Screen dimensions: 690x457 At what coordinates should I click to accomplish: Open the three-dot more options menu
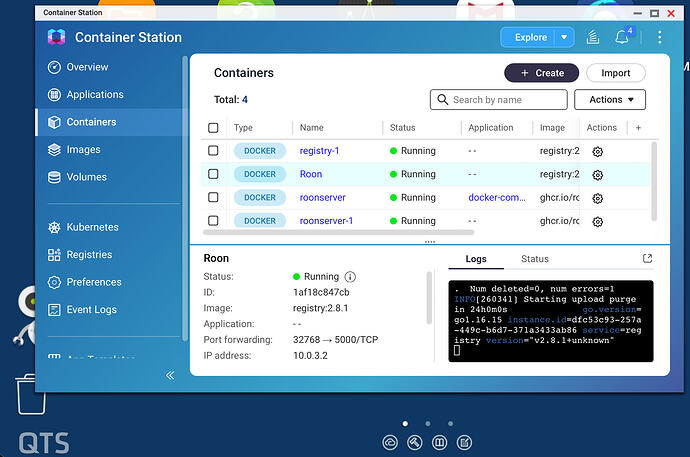(659, 37)
